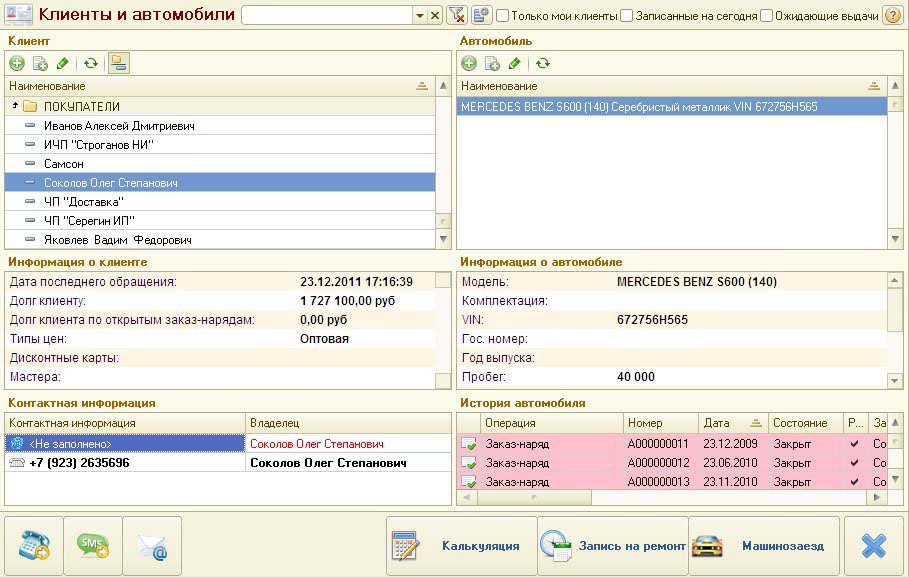909x578 pixels.
Task: Open the search field dropdown arrow
Action: click(x=420, y=16)
